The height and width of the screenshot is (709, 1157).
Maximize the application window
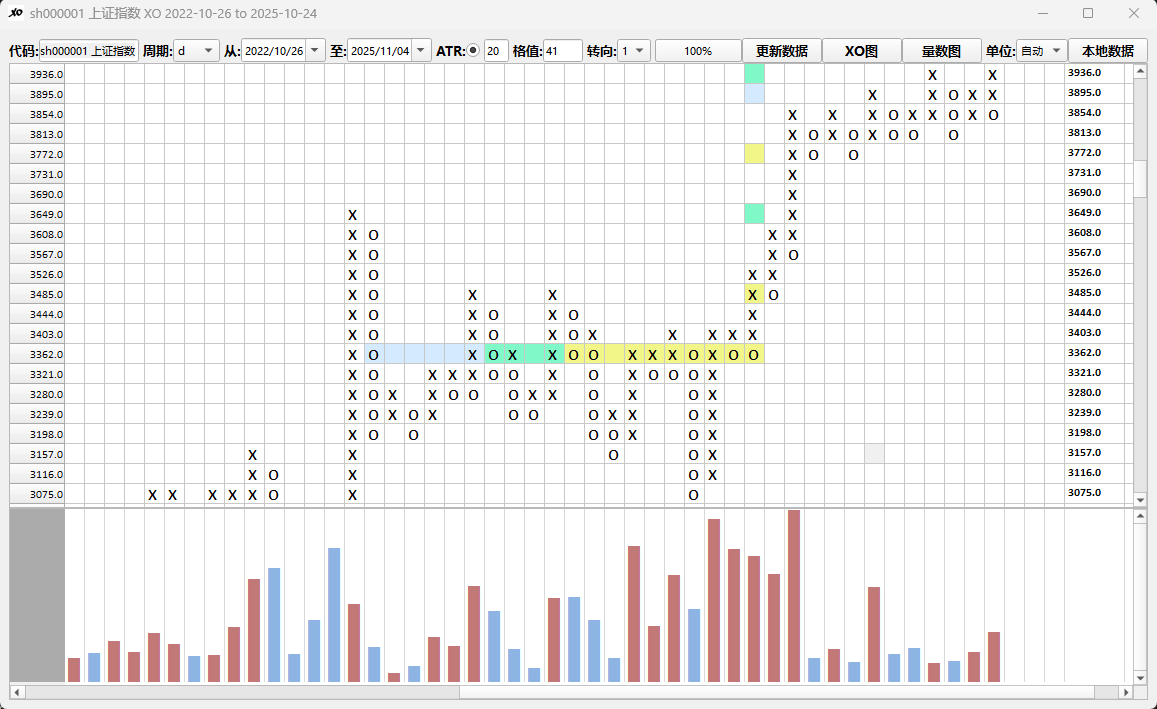tap(1088, 13)
